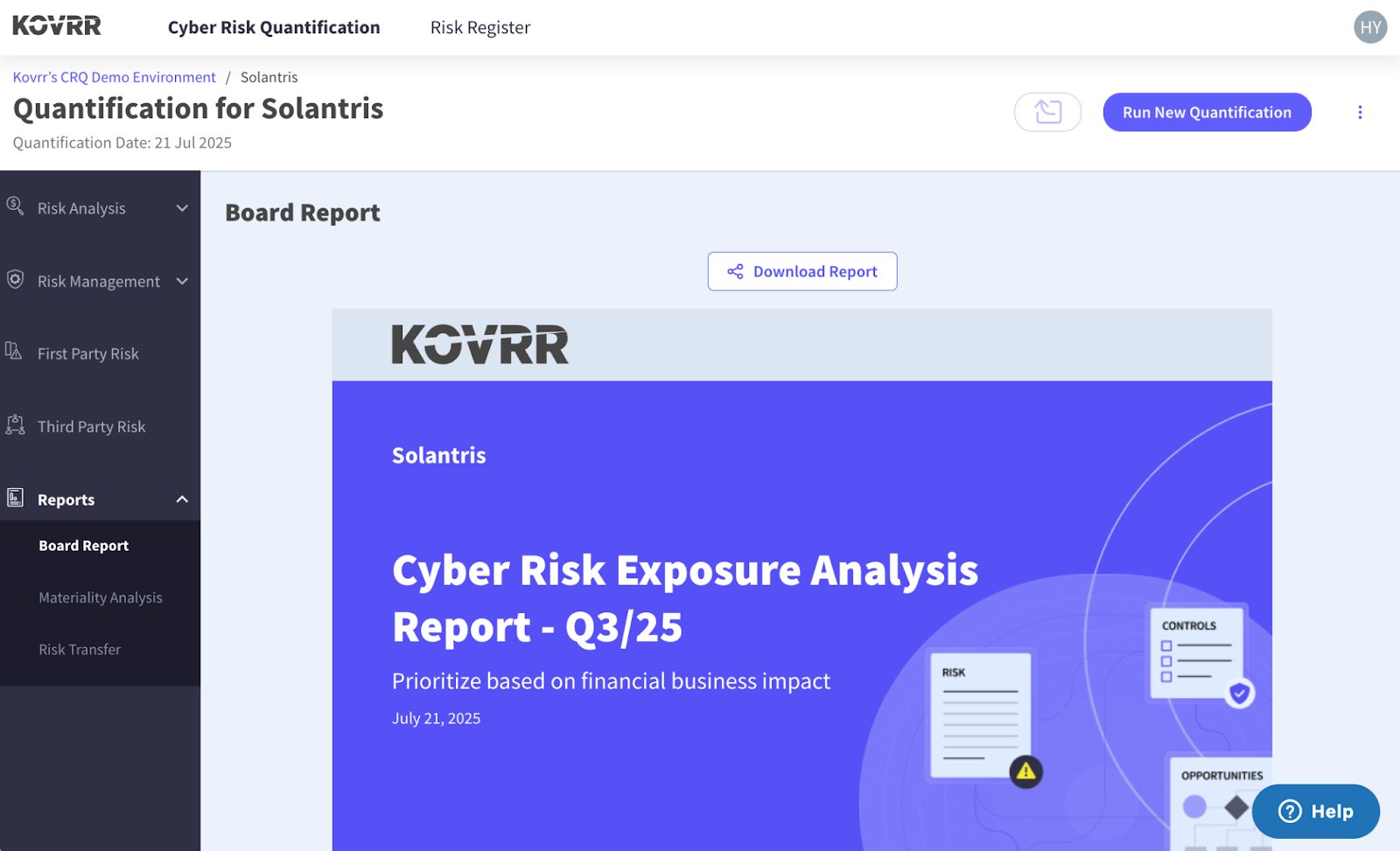Click the export icon button beside Run New Quantification
This screenshot has width=1400, height=851.
[1047, 112]
